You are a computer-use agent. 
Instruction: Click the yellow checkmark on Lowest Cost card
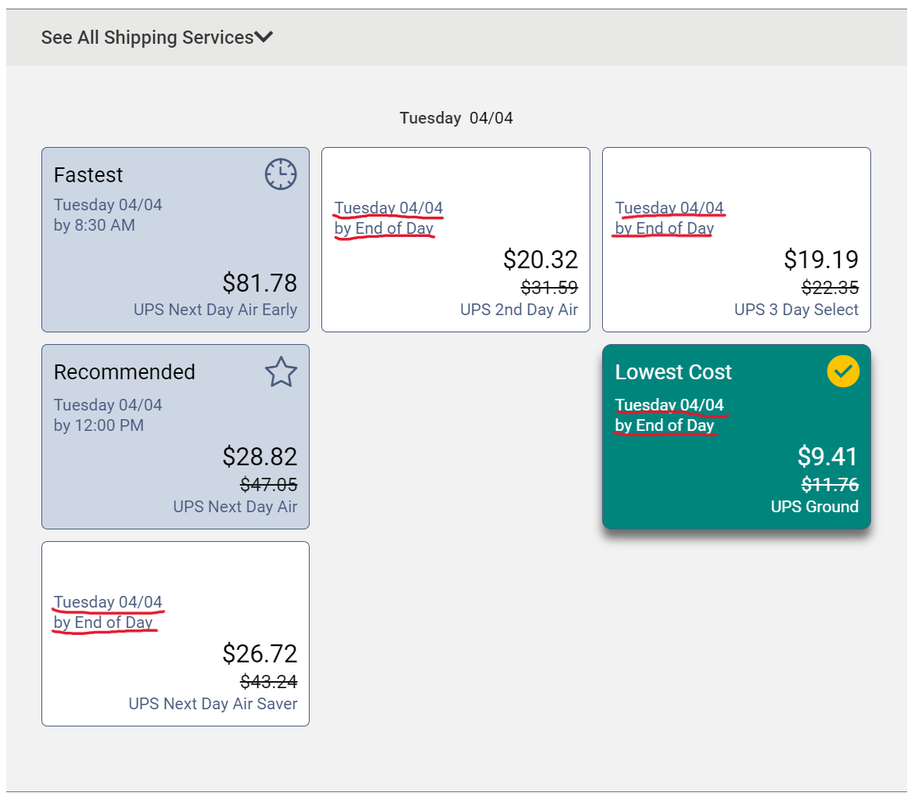tap(843, 371)
